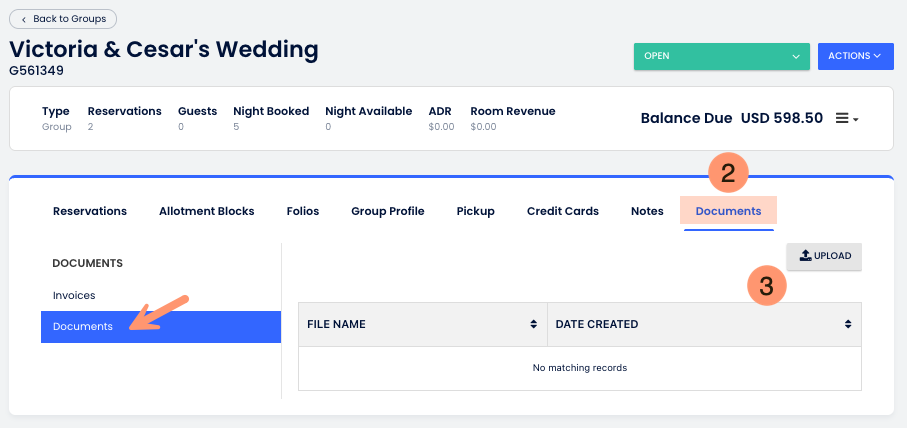Sort by Date Created column arrows

pyautogui.click(x=848, y=324)
